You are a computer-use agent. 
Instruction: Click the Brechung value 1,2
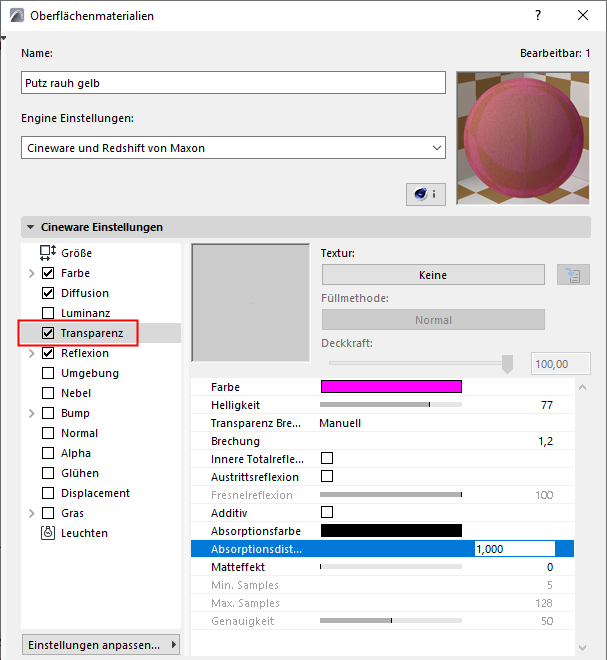(x=546, y=441)
